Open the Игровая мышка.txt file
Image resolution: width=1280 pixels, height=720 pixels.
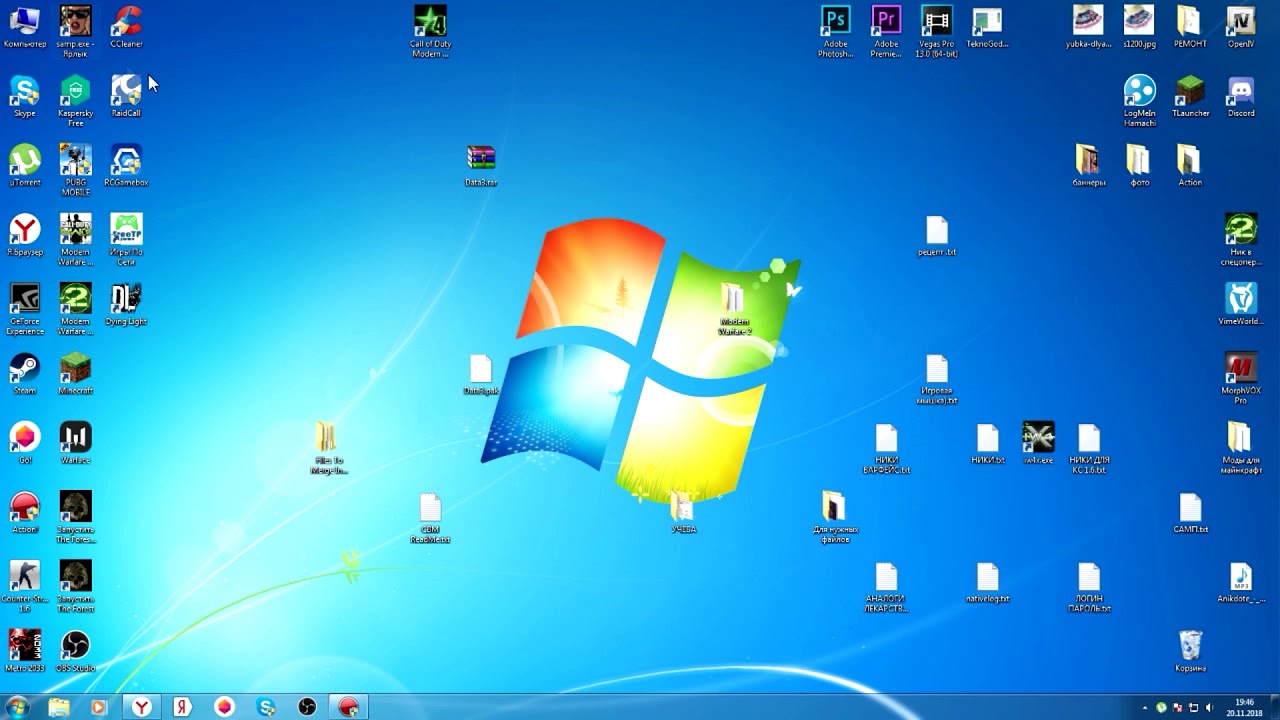click(937, 379)
